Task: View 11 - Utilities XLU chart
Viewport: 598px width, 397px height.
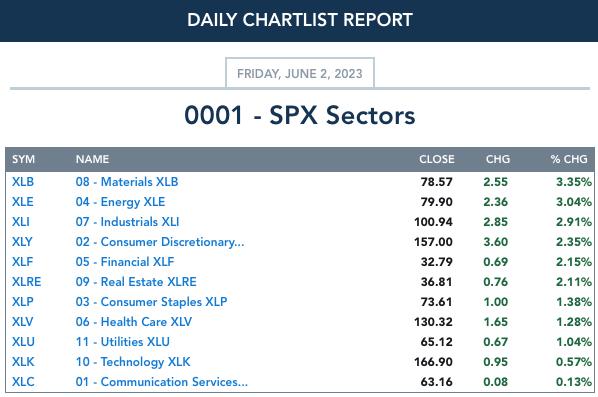Action: tap(122, 342)
